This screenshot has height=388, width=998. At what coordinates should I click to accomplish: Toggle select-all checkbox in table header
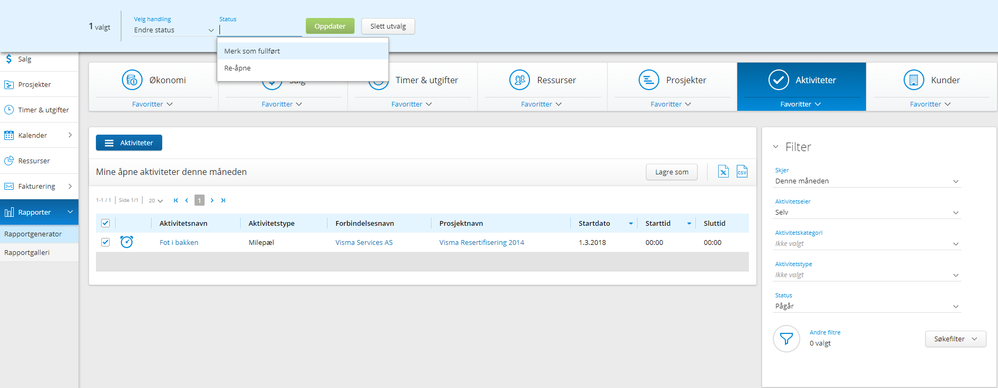tap(106, 223)
